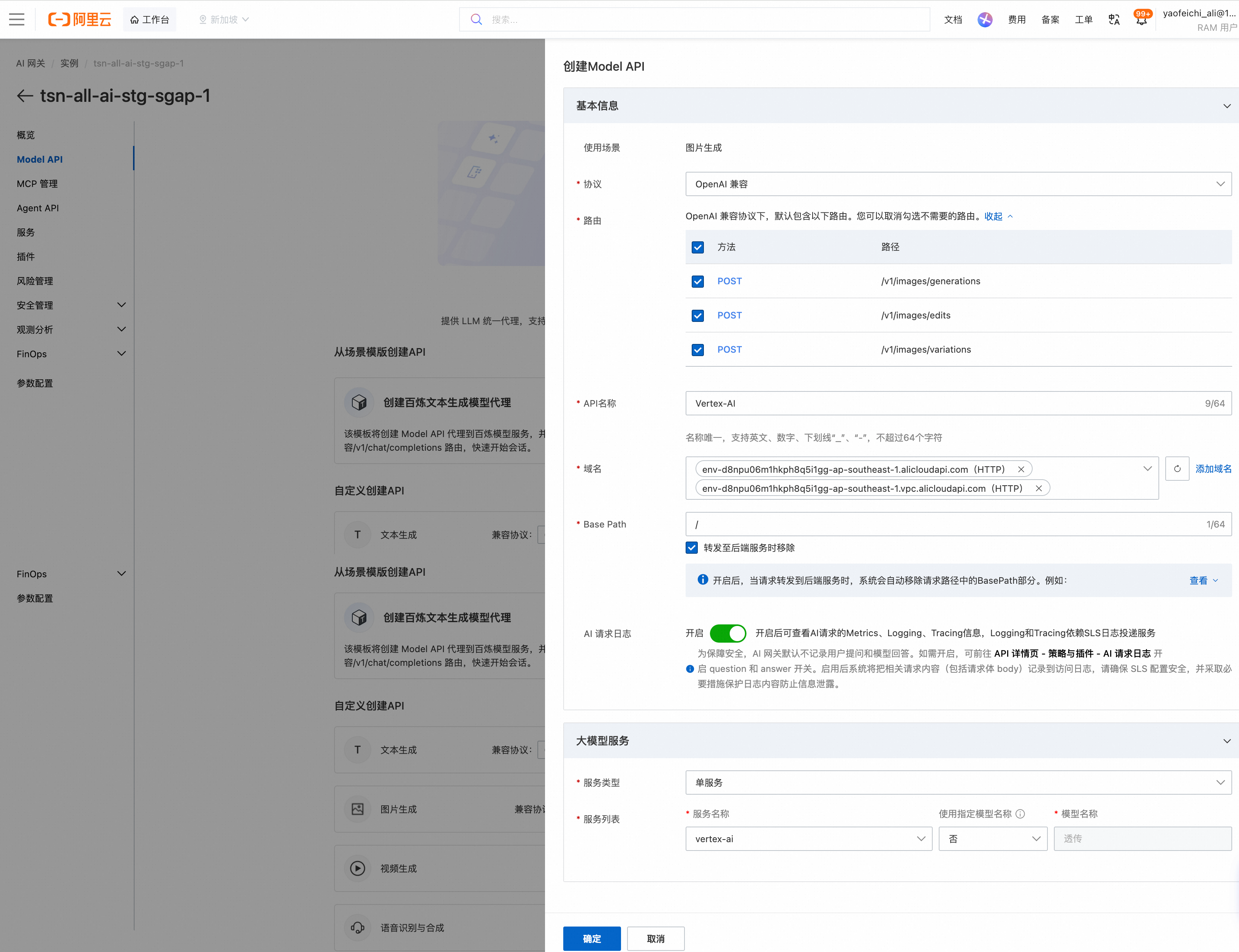Click the API名称 Vertex-AI input field
Image resolution: width=1239 pixels, height=952 pixels.
click(959, 404)
